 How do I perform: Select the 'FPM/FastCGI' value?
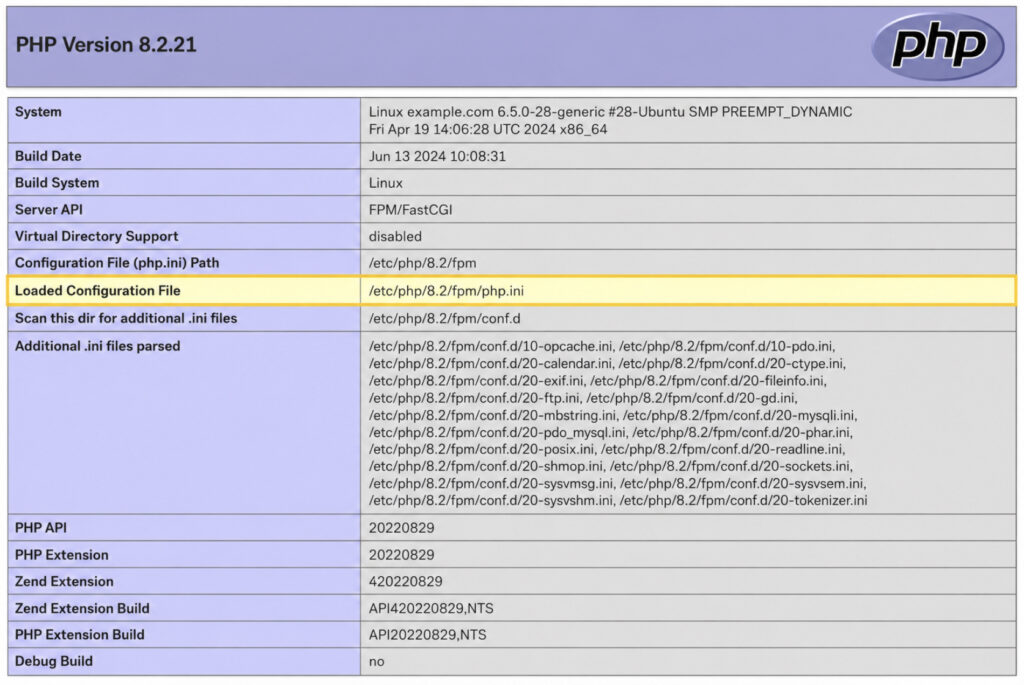point(410,210)
